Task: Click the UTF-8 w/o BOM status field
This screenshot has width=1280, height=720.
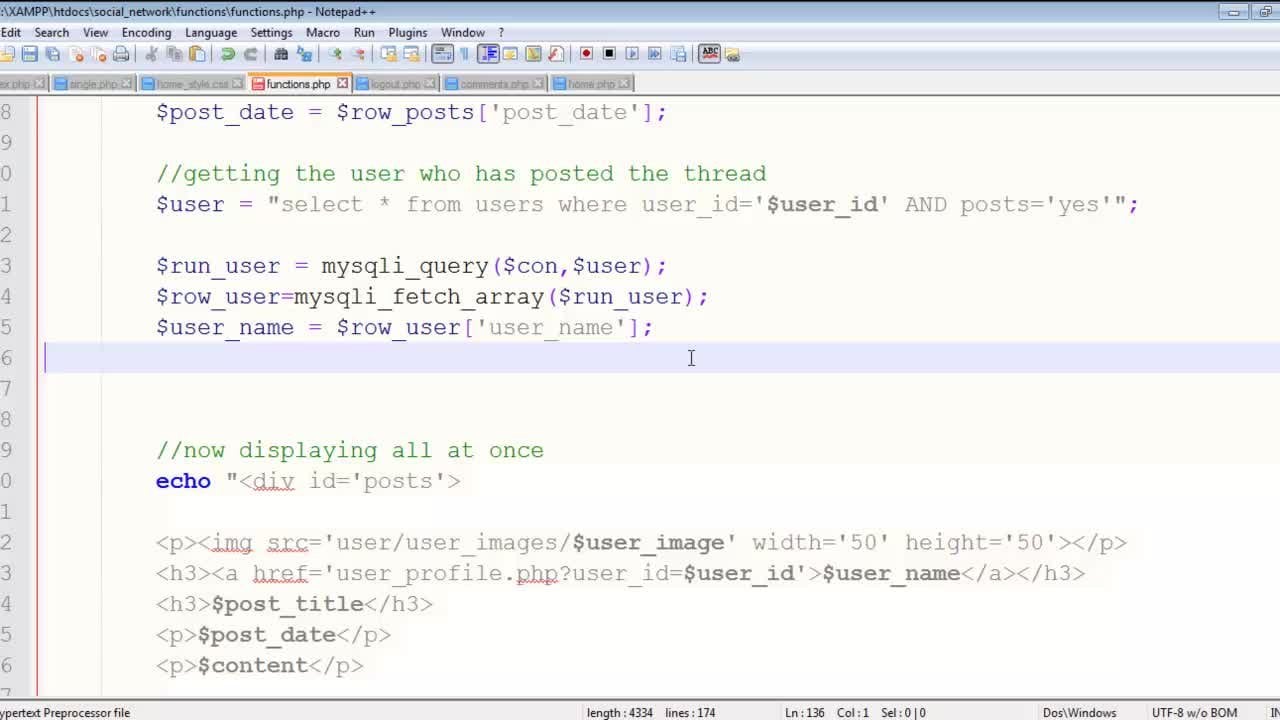Action: pos(1194,713)
